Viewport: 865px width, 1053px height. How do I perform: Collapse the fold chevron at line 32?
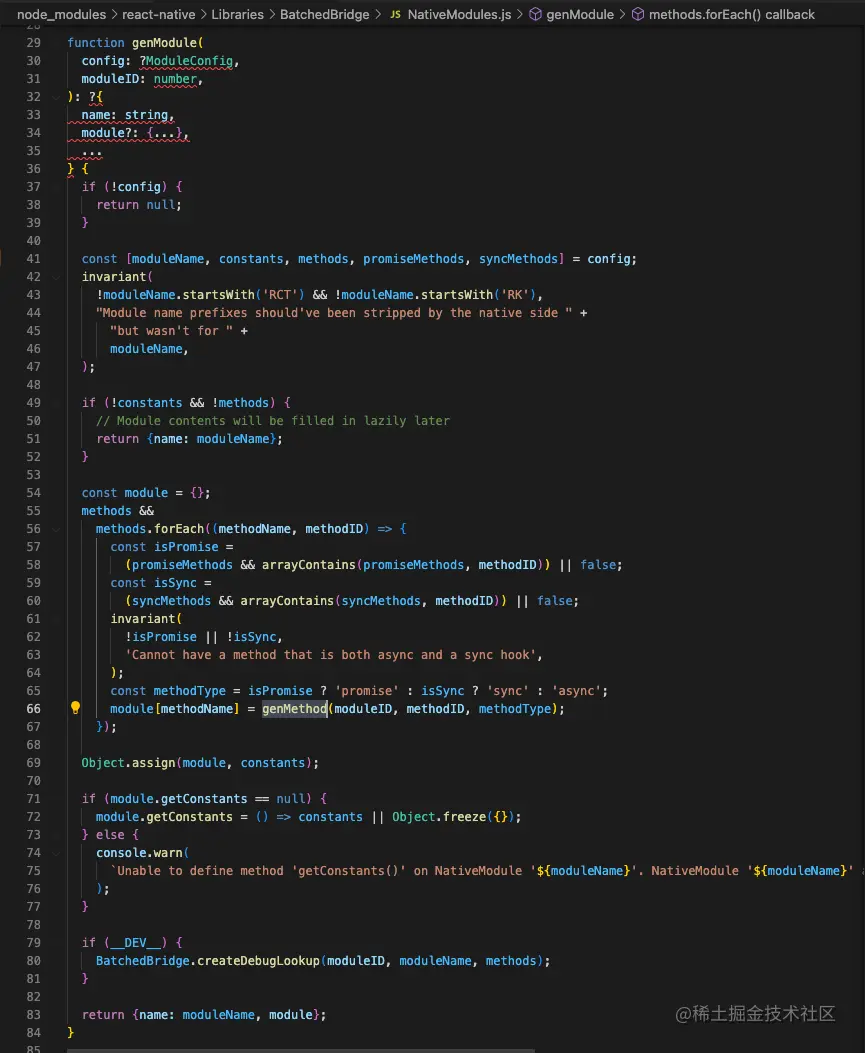(x=56, y=97)
